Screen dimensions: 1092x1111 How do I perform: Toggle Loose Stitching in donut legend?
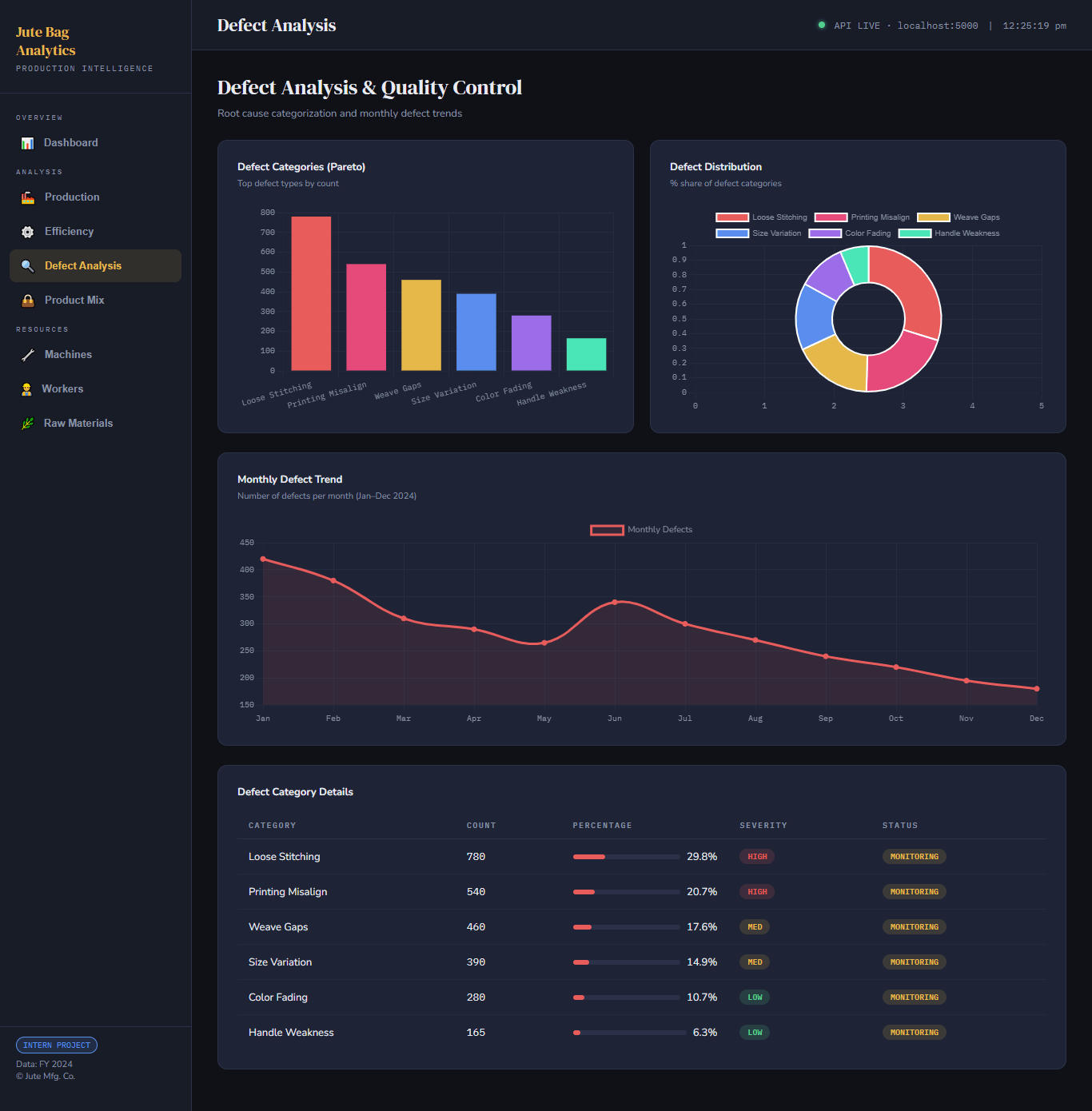(x=762, y=217)
